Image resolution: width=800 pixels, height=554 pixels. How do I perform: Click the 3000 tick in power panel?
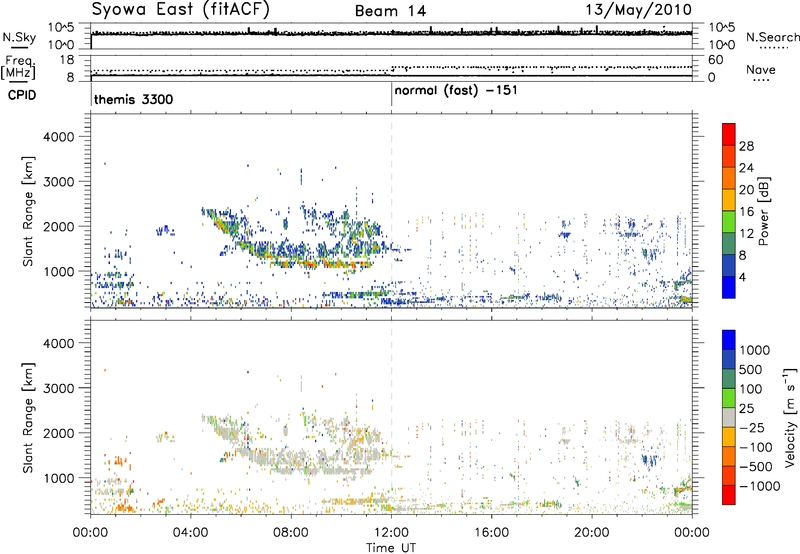58,182
